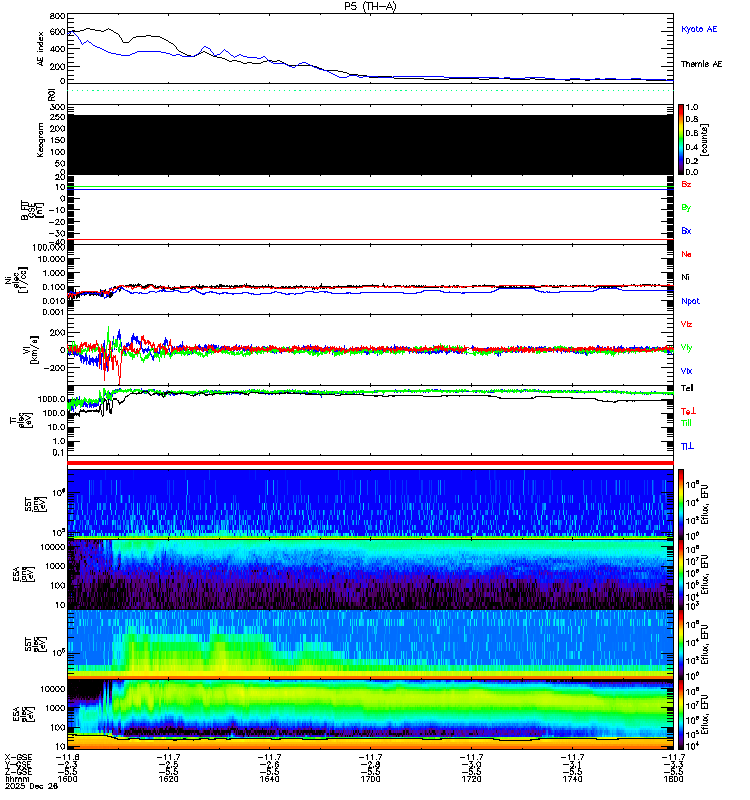Select the Kyoto AE legend label
Viewport: 750px width, 800px height.
pos(699,29)
